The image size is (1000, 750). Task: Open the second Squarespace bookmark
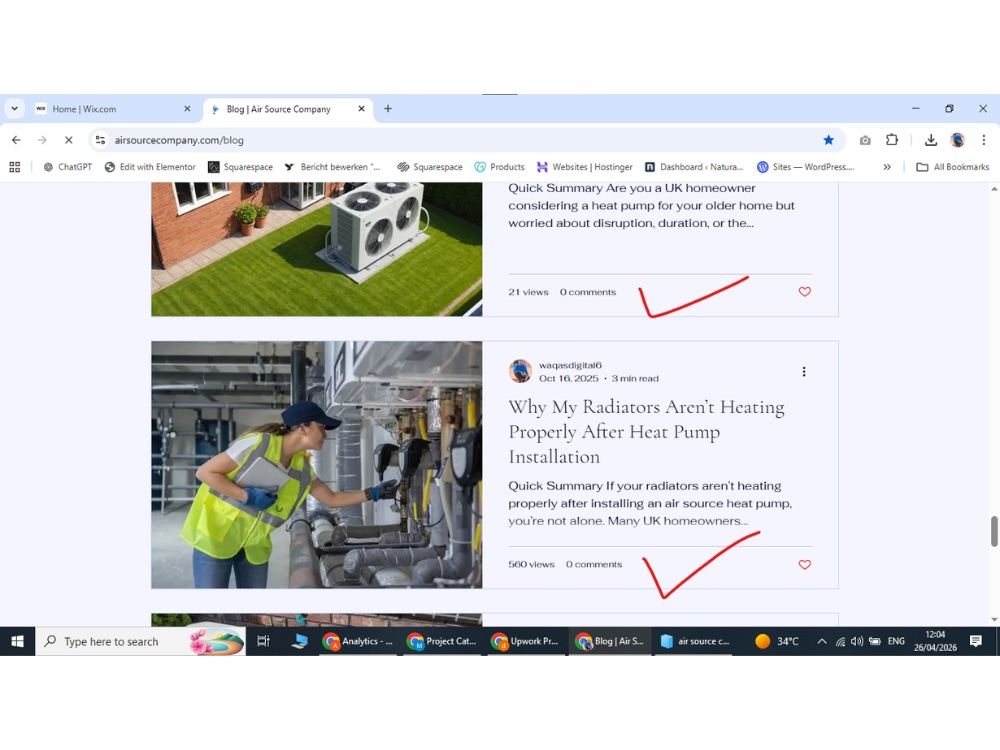tap(430, 166)
